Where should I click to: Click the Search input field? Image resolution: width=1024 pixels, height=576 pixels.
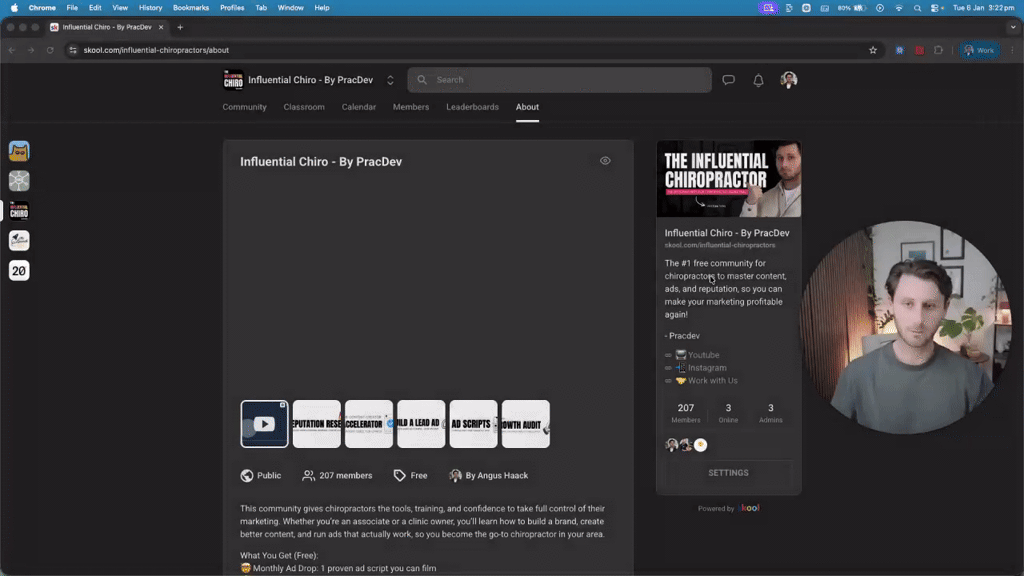pos(558,80)
